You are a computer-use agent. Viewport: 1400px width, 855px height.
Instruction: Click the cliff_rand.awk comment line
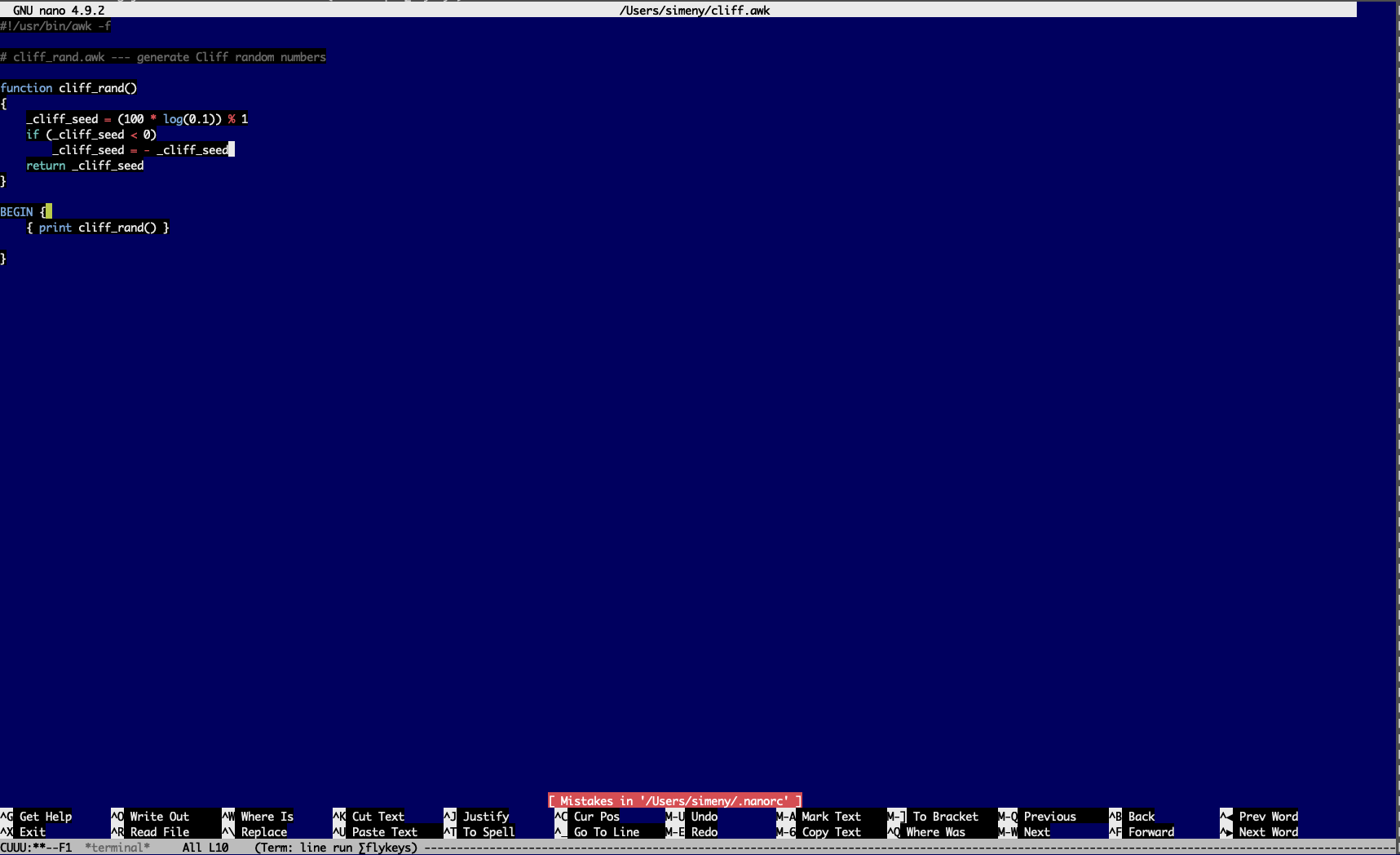pyautogui.click(x=163, y=57)
